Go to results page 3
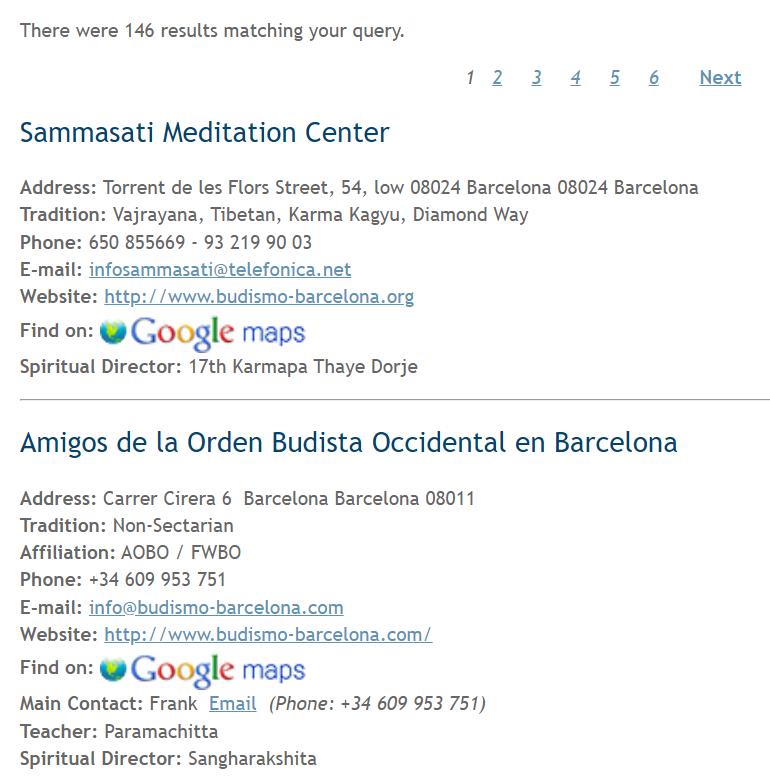This screenshot has height=783, width=770. point(536,78)
